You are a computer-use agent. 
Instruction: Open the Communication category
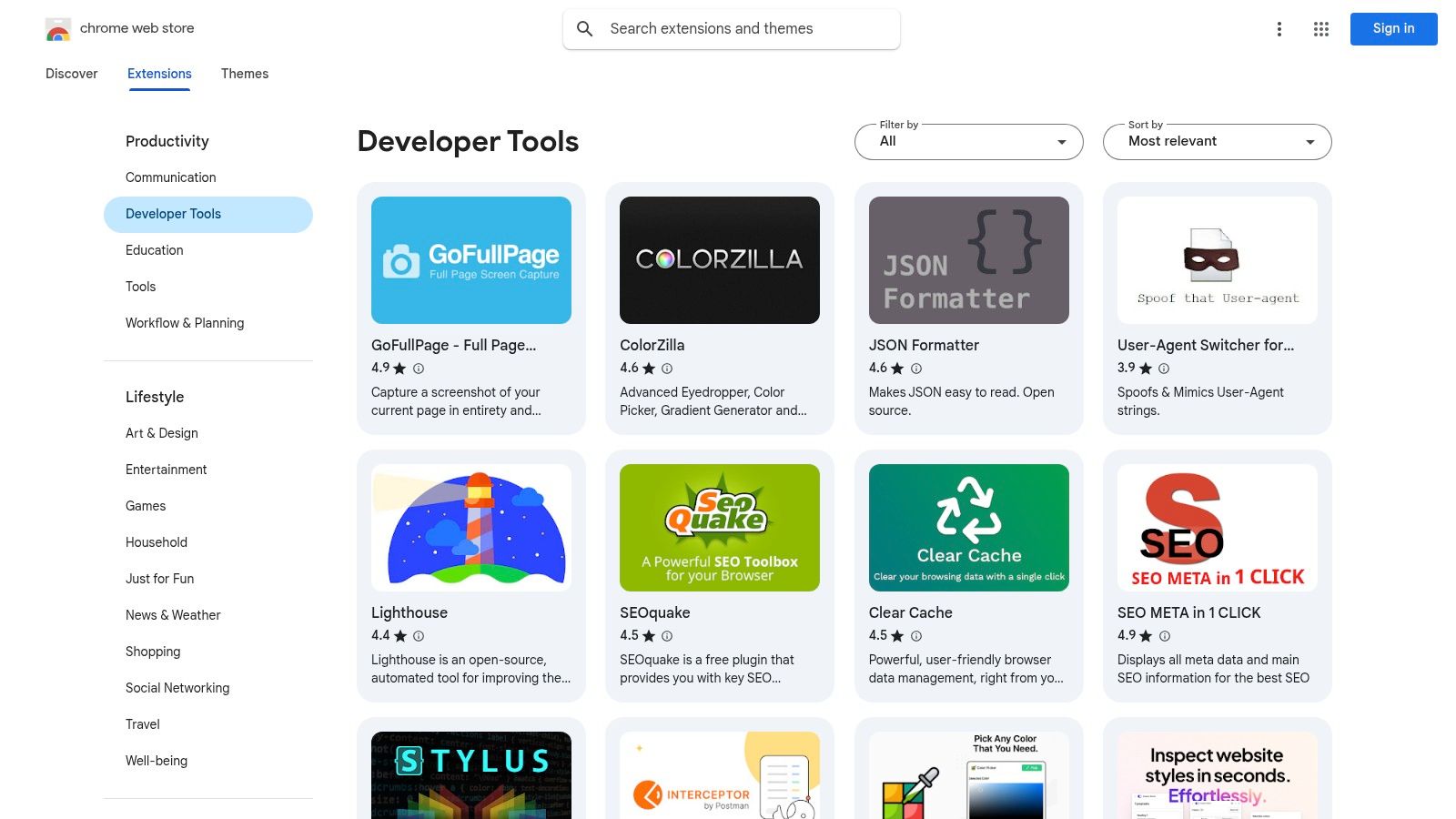[x=170, y=177]
